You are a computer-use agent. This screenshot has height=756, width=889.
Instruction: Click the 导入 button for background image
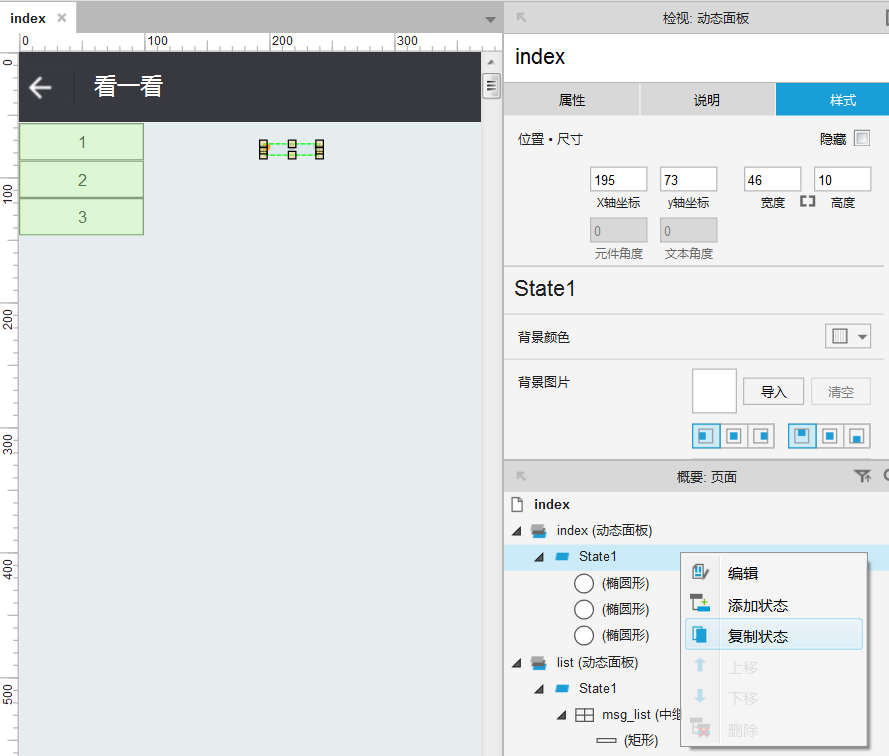773,391
